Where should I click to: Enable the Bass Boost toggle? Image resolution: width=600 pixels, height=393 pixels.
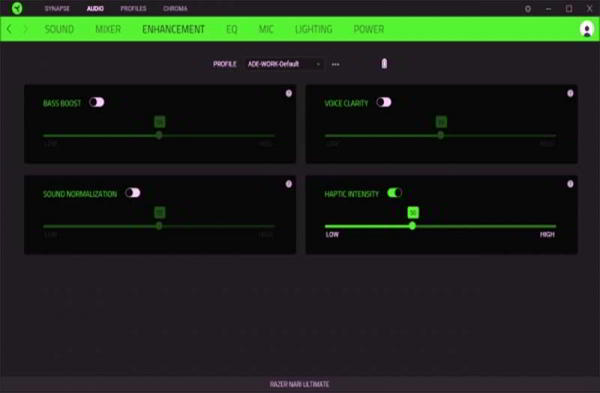point(96,102)
